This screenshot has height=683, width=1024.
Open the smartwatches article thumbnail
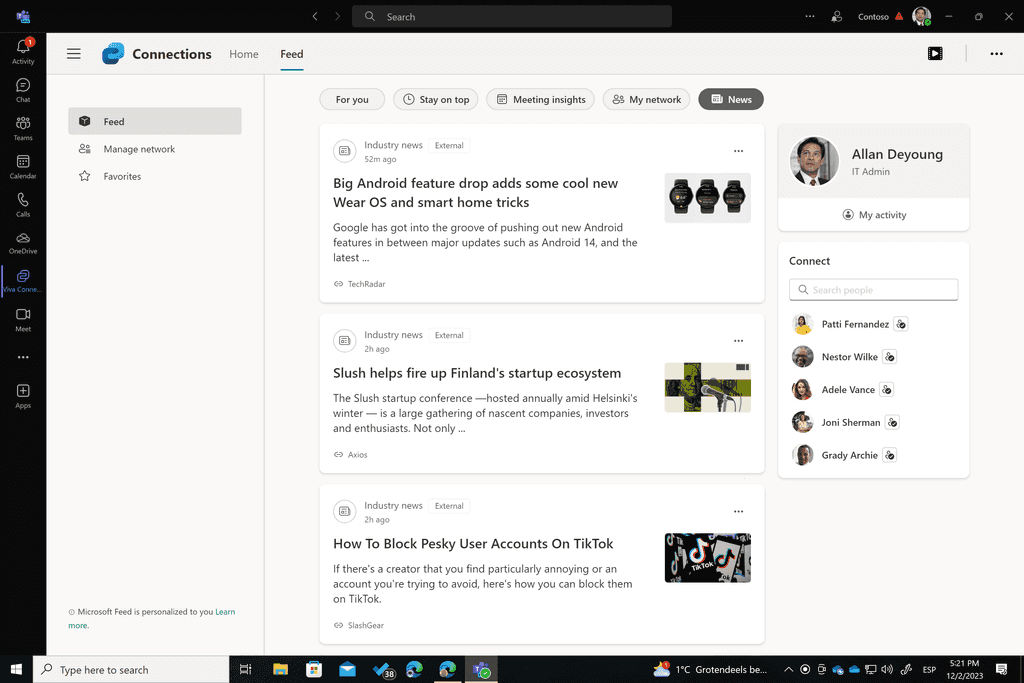(x=708, y=198)
